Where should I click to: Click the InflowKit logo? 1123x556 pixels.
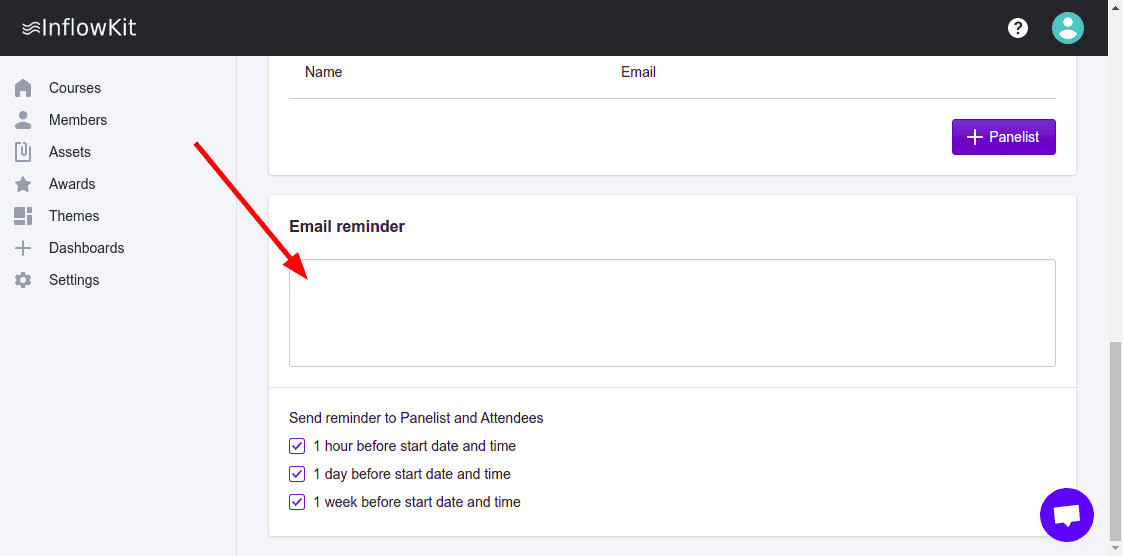(x=79, y=28)
